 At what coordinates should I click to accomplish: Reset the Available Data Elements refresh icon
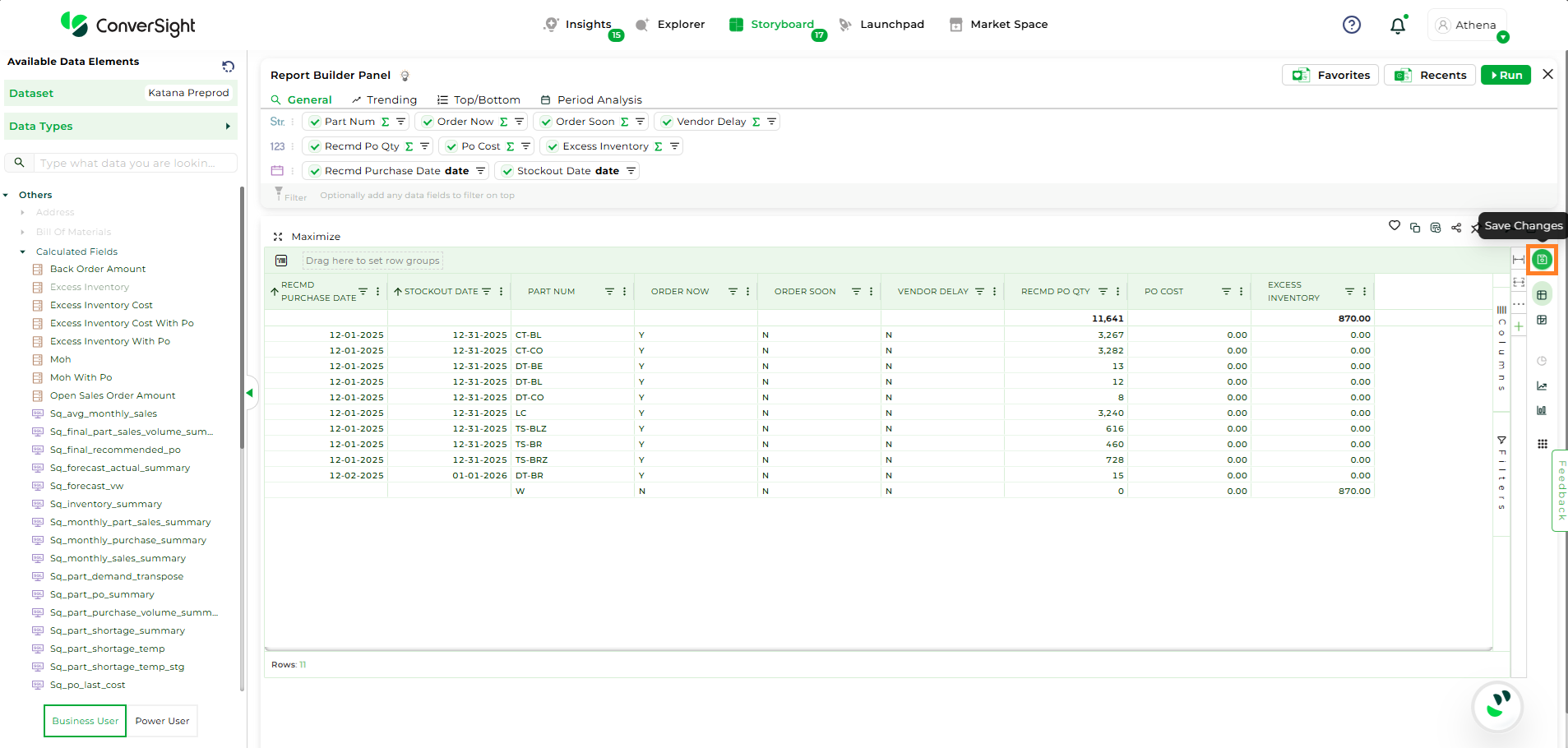[x=228, y=66]
